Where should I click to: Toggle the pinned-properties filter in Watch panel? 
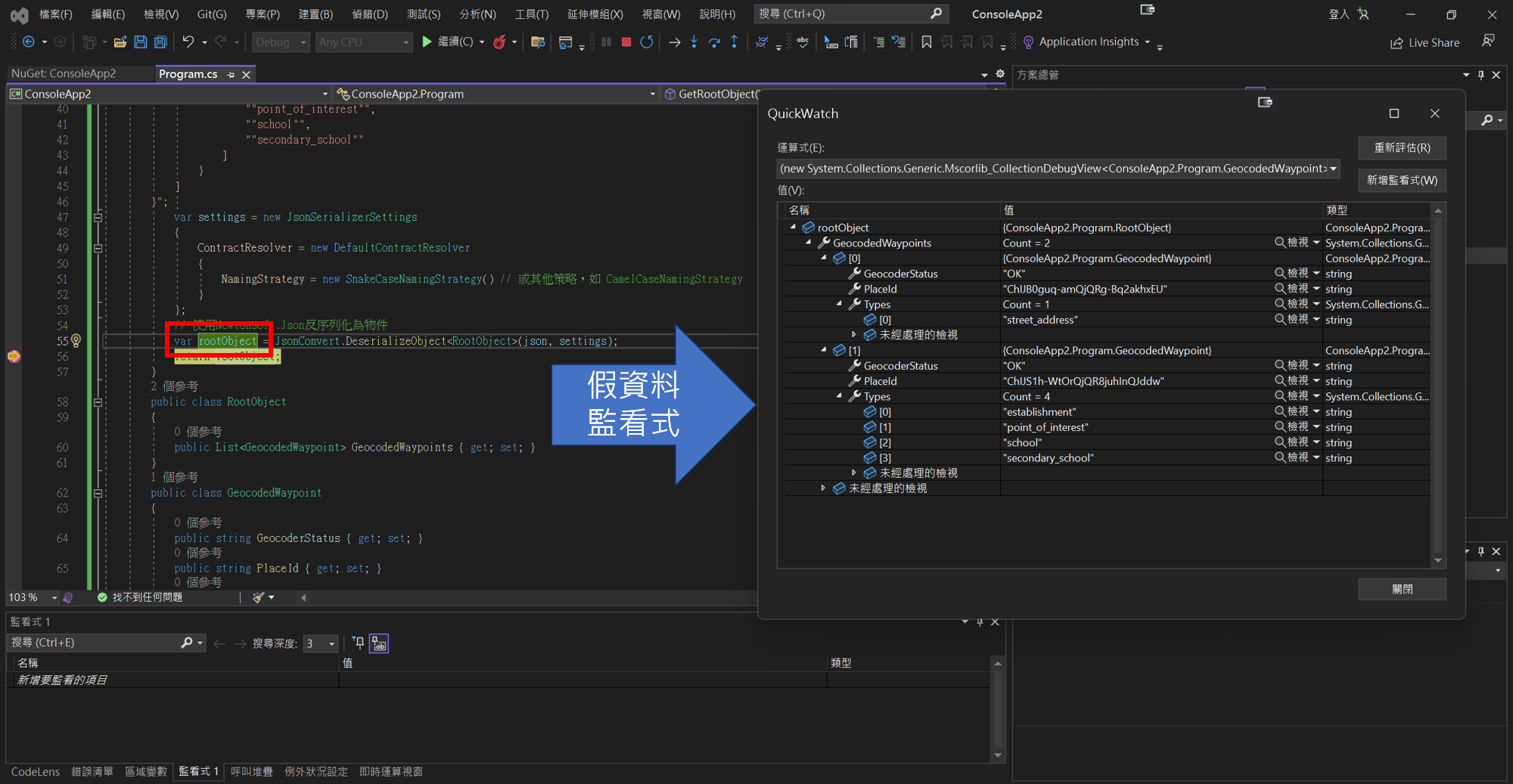359,643
